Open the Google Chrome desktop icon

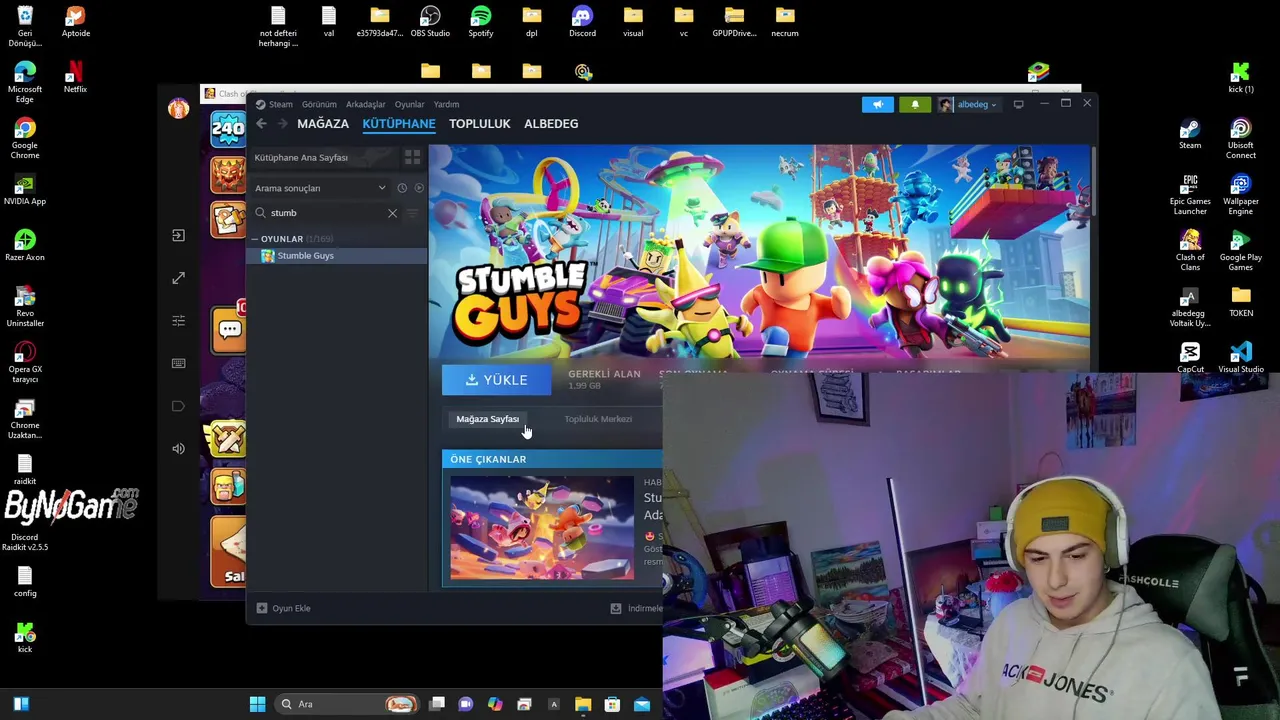pyautogui.click(x=25, y=139)
